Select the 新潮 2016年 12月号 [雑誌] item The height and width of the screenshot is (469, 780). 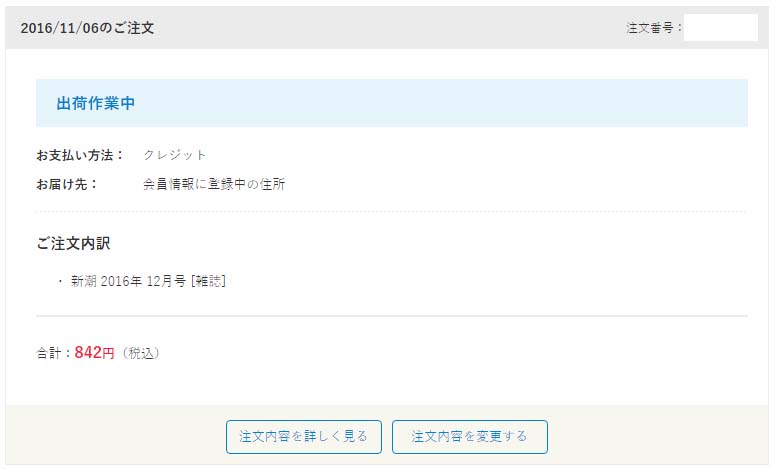(x=148, y=281)
